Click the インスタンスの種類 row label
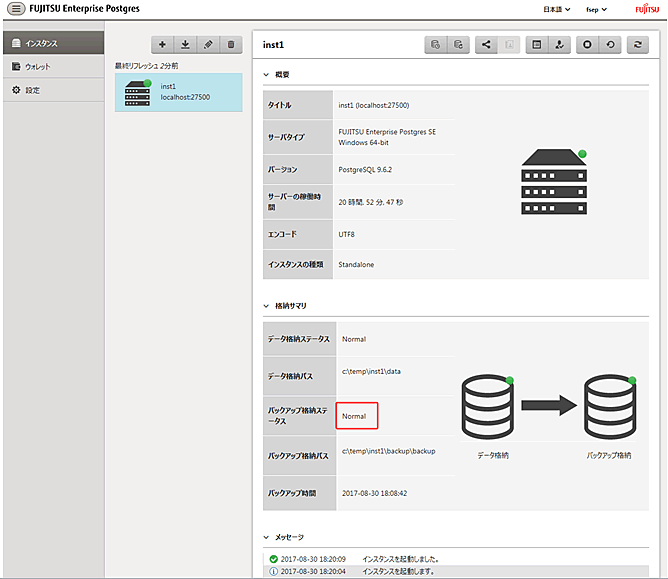The height and width of the screenshot is (579, 668). point(296,265)
